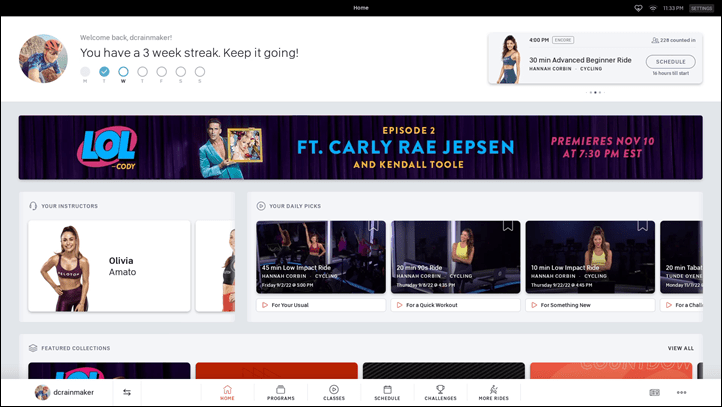
Task: Click the heart rate monitor icon in top bar
Action: tap(638, 8)
